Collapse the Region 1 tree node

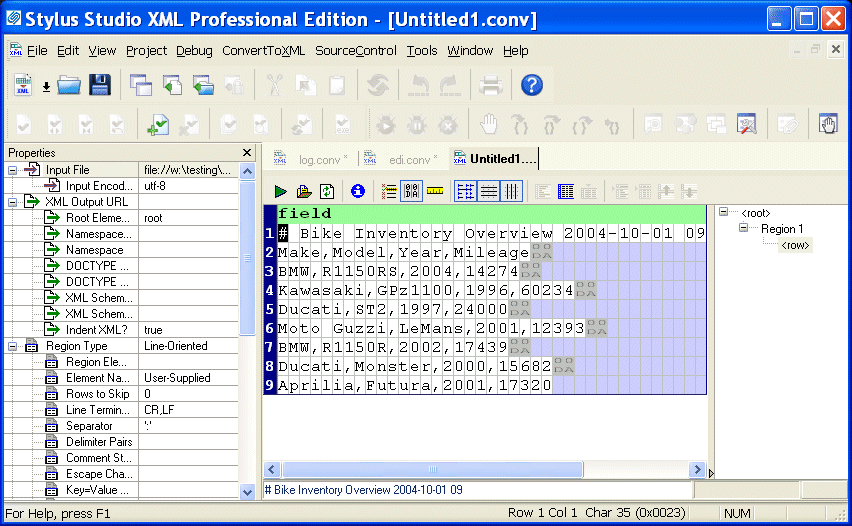[x=743, y=229]
